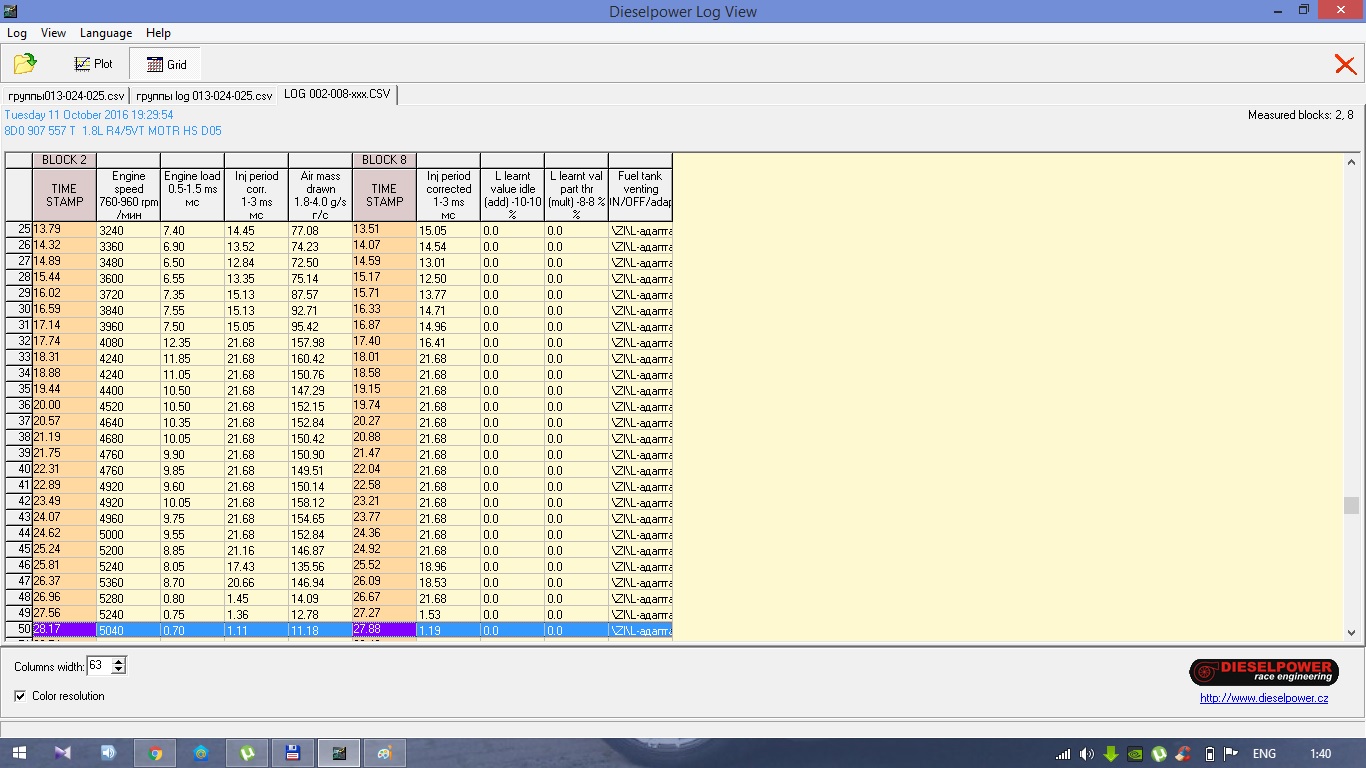The height and width of the screenshot is (768, 1366).
Task: Open the Language menu
Action: click(105, 33)
